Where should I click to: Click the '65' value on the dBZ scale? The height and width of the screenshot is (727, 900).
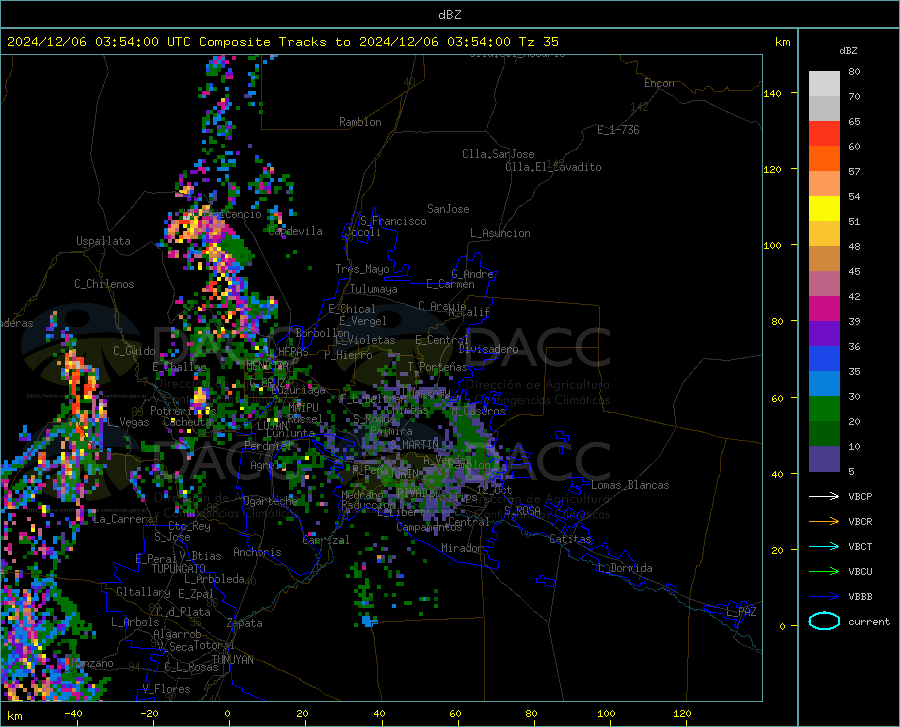pyautogui.click(x=854, y=122)
